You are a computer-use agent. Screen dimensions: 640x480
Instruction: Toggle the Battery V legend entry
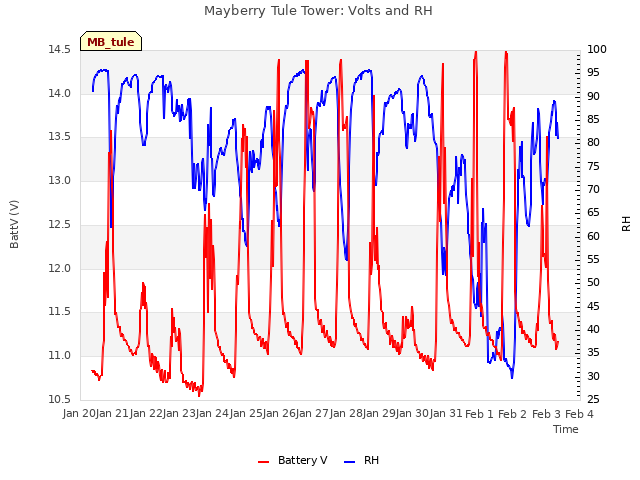[x=292, y=460]
